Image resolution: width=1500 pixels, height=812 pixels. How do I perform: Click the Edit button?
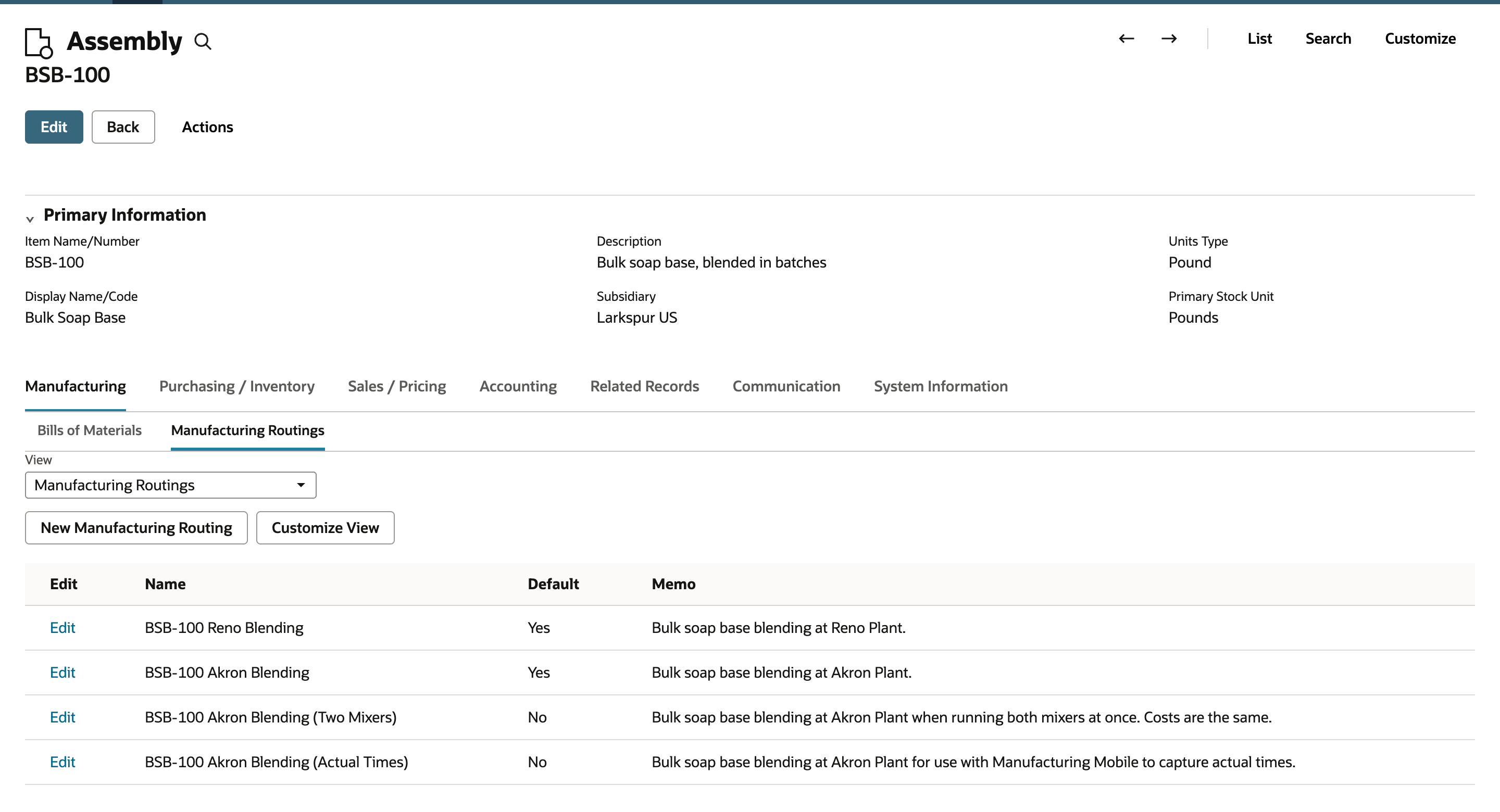pyautogui.click(x=54, y=127)
